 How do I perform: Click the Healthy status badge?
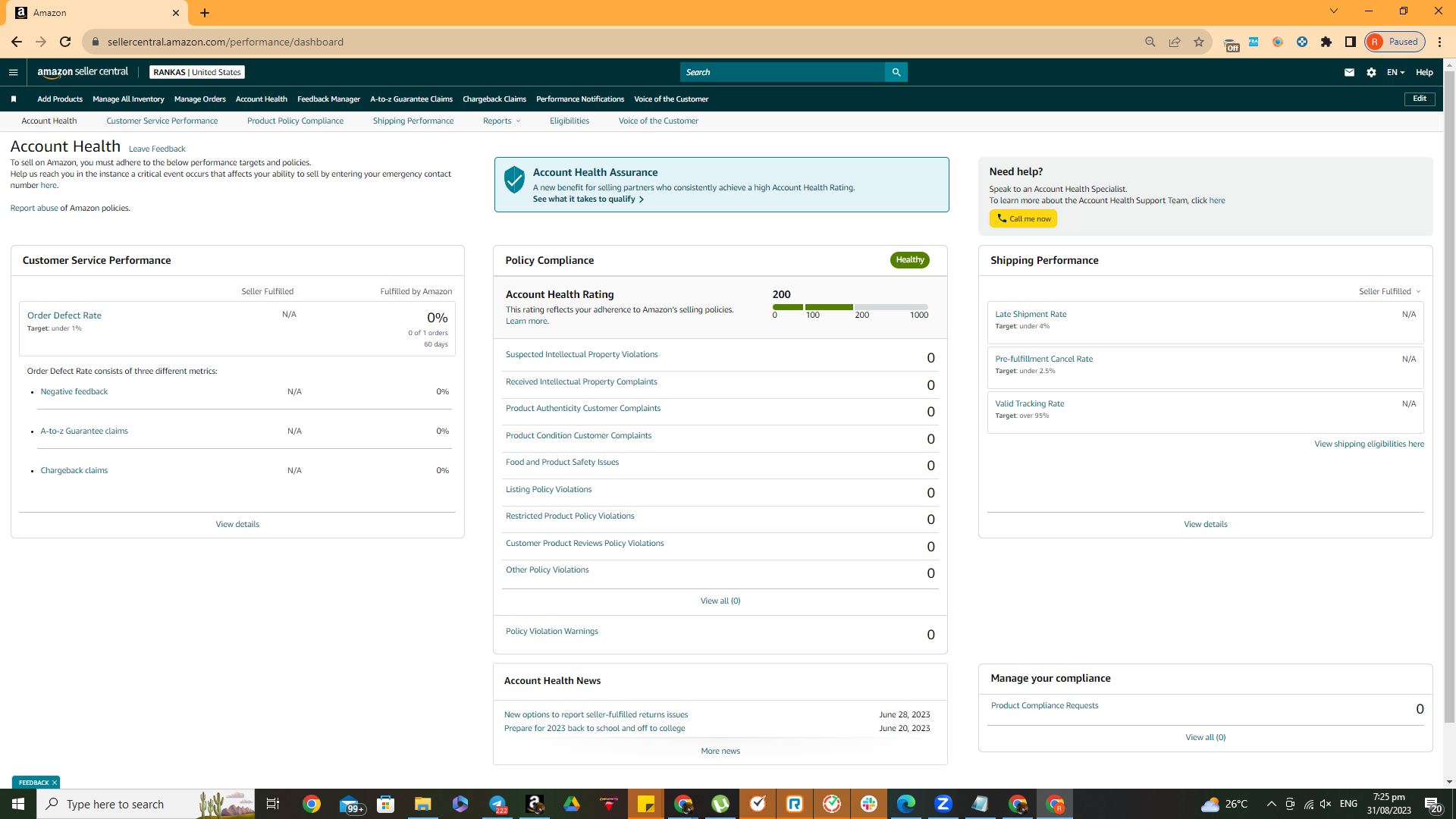pyautogui.click(x=910, y=260)
